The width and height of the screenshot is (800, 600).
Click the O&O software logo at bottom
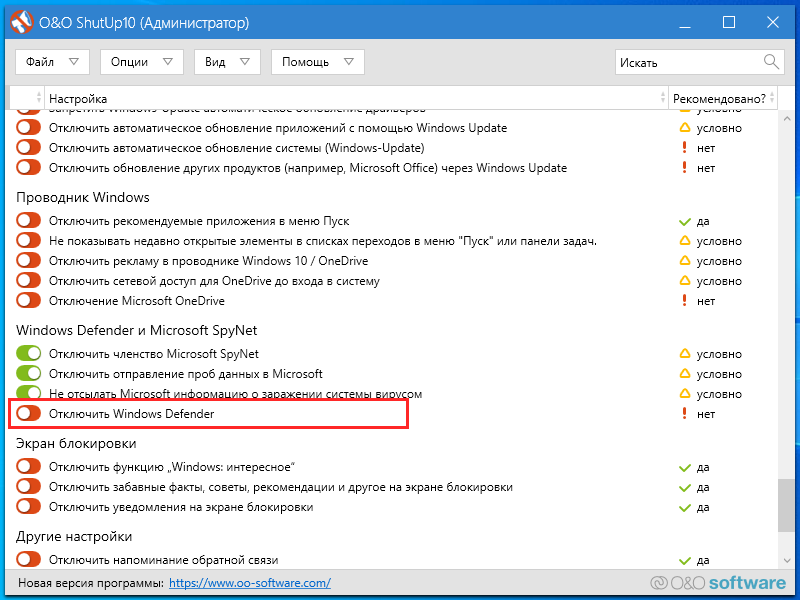tap(718, 583)
